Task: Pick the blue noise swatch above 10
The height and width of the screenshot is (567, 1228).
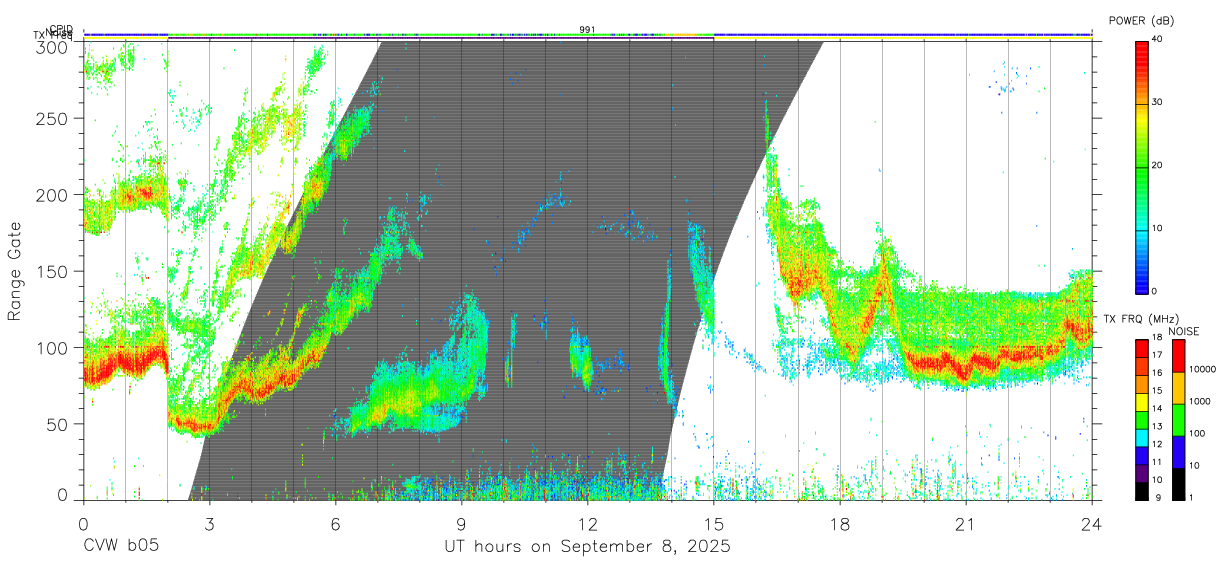Action: [1178, 452]
